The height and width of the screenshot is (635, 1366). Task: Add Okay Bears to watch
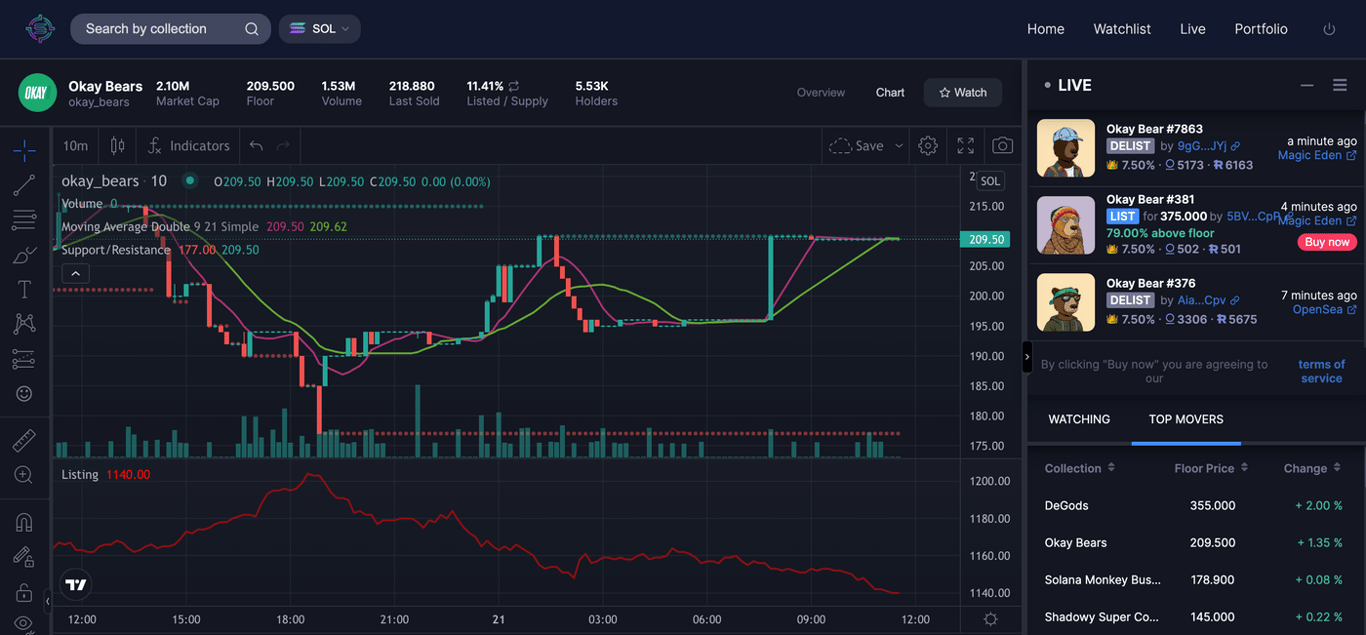pyautogui.click(x=962, y=92)
